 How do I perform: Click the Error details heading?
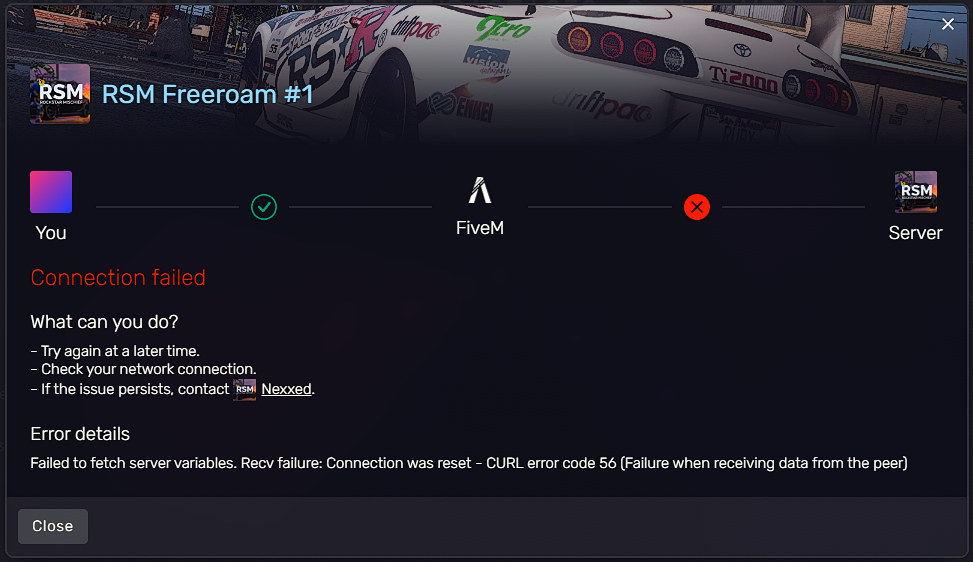coord(80,434)
